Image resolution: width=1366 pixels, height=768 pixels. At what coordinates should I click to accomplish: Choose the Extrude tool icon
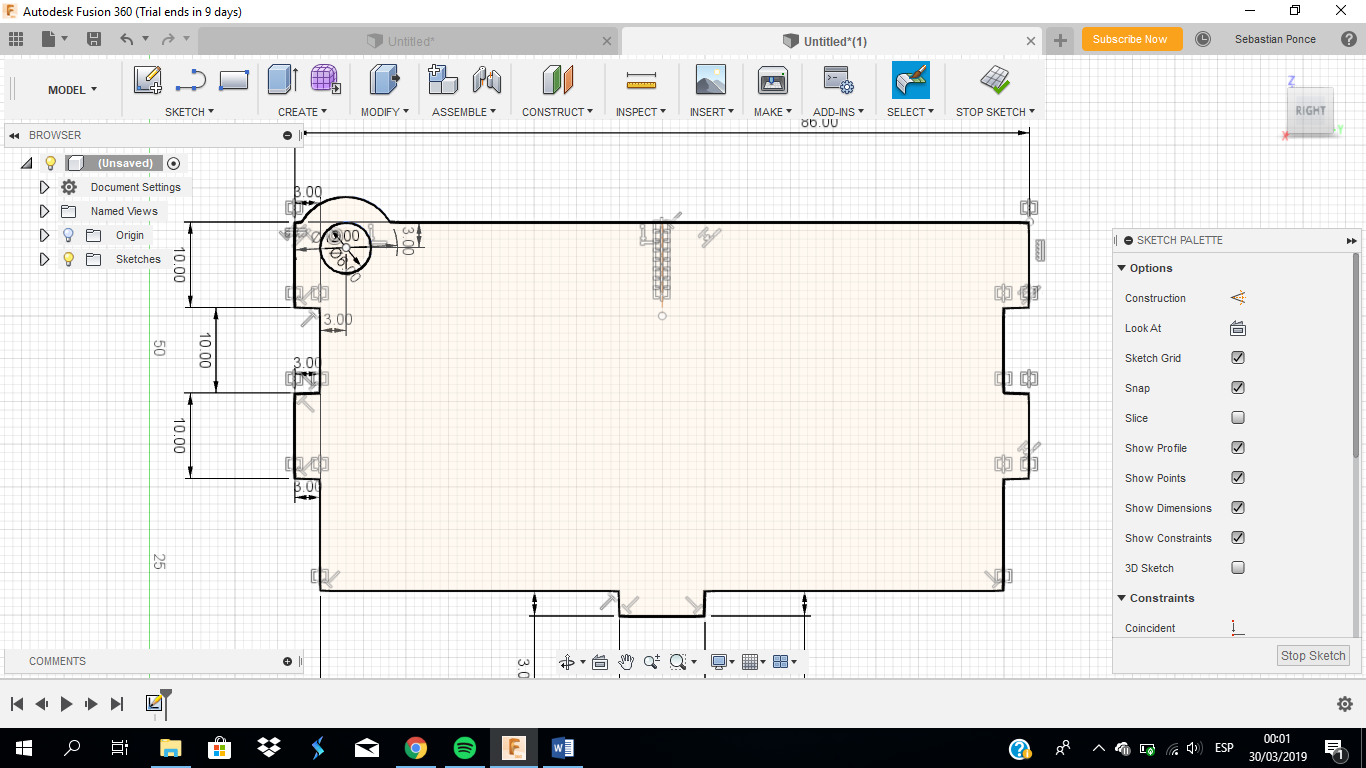click(283, 80)
